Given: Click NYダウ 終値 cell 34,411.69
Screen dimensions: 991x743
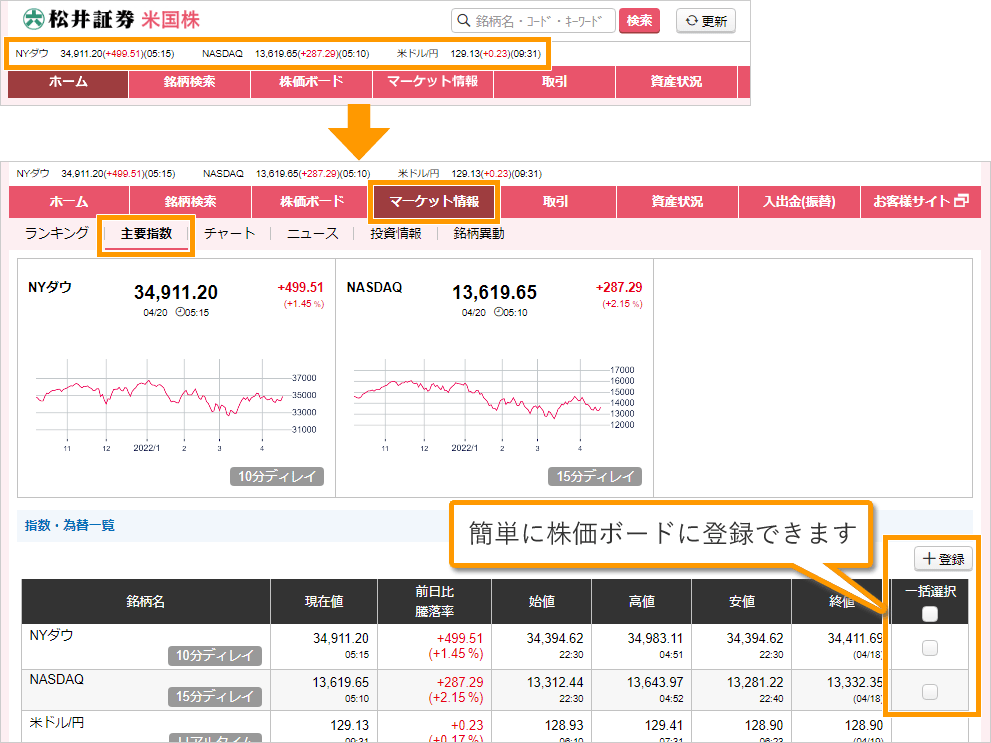Looking at the screenshot, I should pyautogui.click(x=855, y=639).
